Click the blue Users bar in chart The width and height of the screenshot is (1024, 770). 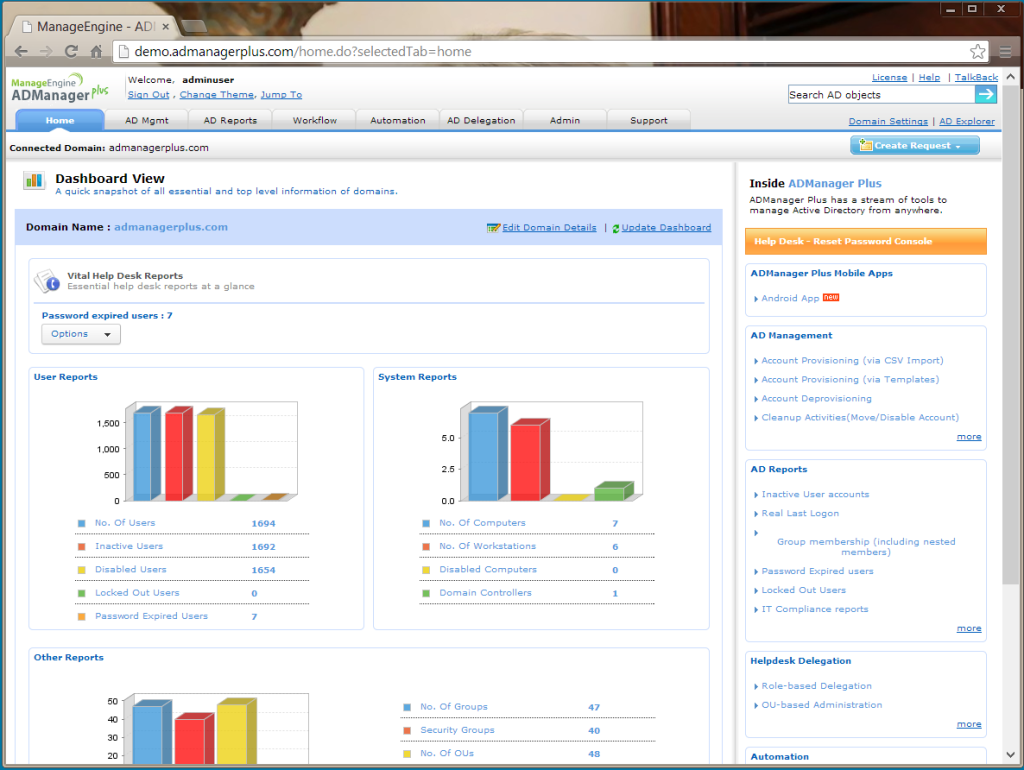146,455
